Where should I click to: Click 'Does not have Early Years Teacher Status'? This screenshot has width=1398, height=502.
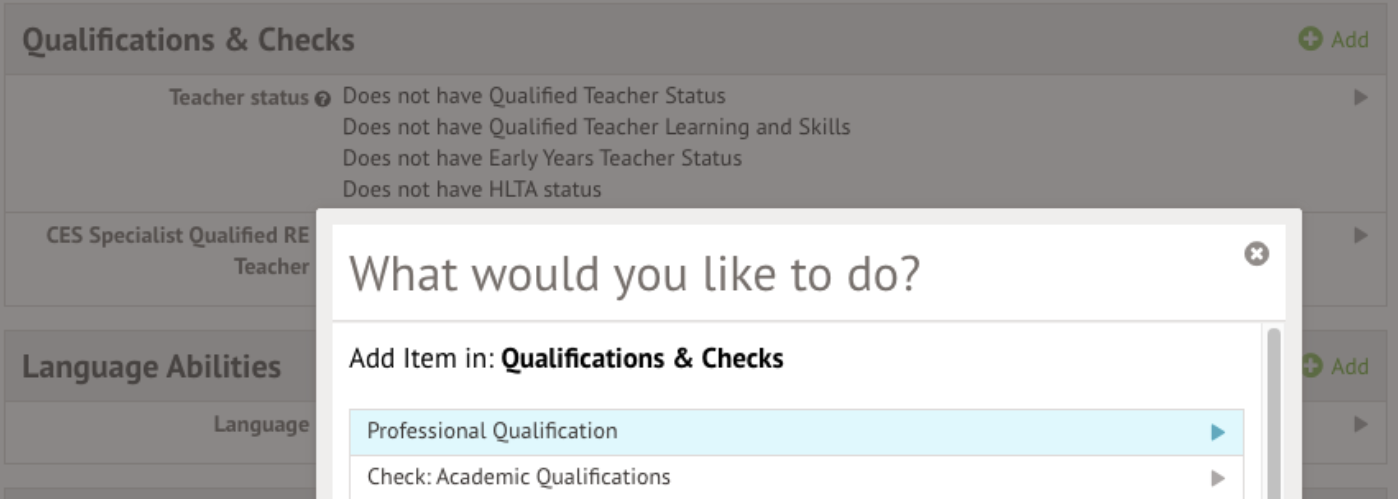tap(542, 158)
